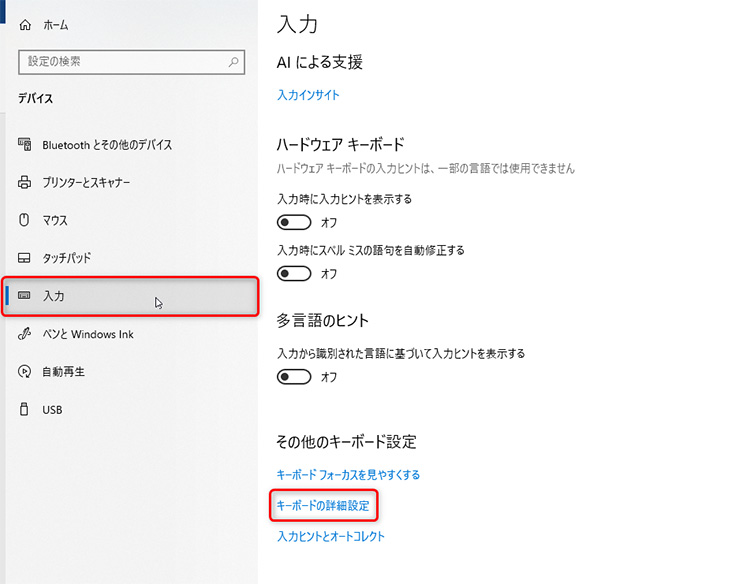Open the 入力インサイト link
The width and height of the screenshot is (750, 584).
(x=308, y=95)
